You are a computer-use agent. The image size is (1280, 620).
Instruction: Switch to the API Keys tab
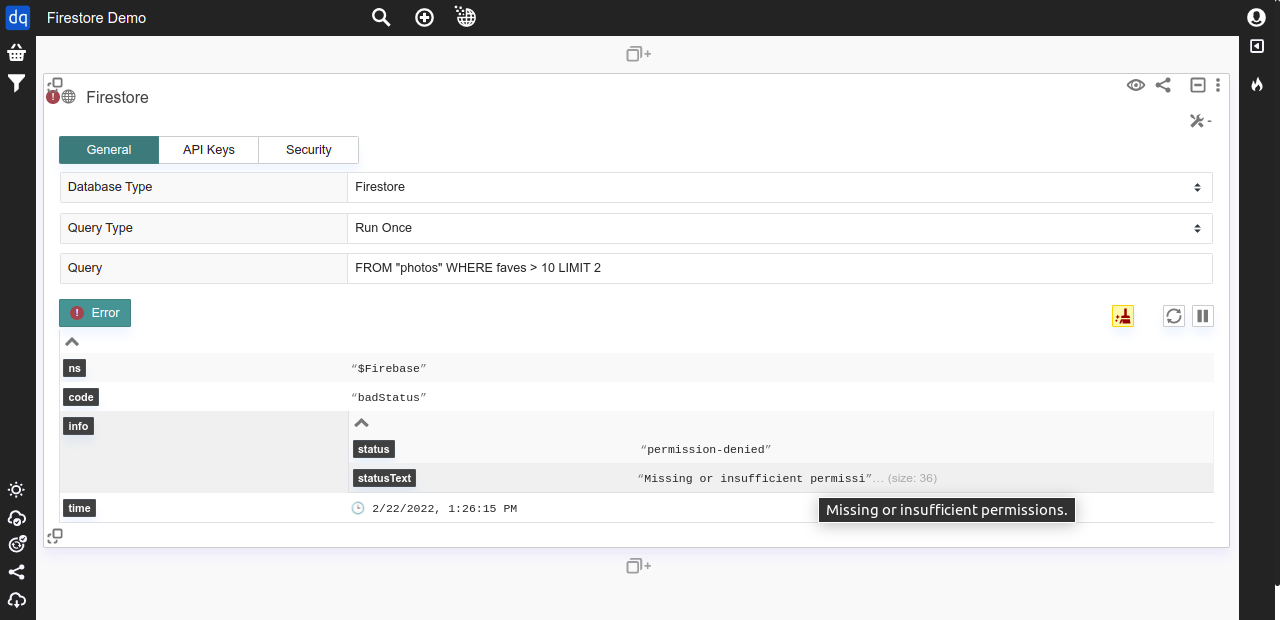[209, 150]
